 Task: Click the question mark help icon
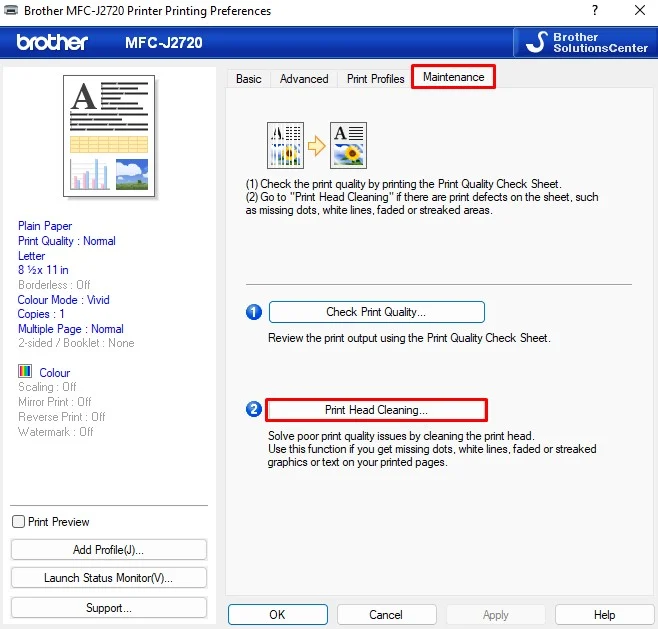[595, 10]
